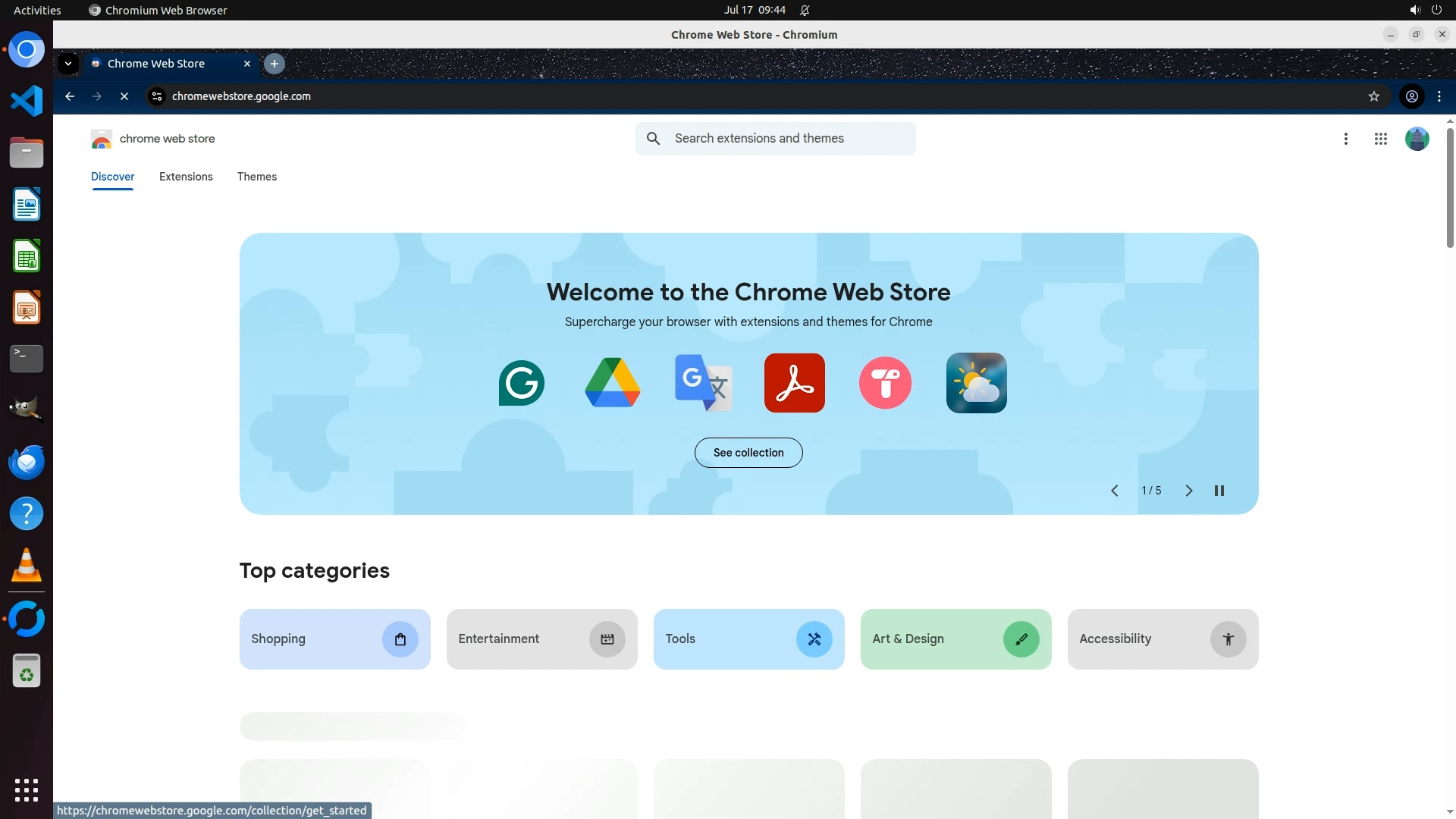Open the Tools category card
Image resolution: width=1456 pixels, height=819 pixels.
click(x=748, y=639)
